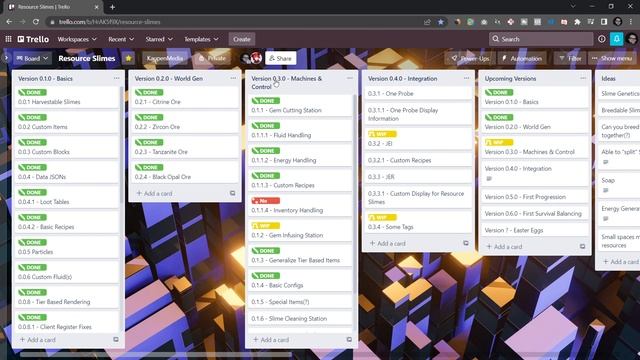
Task: Create from template in Version 0.3.0 list
Action: (349, 340)
